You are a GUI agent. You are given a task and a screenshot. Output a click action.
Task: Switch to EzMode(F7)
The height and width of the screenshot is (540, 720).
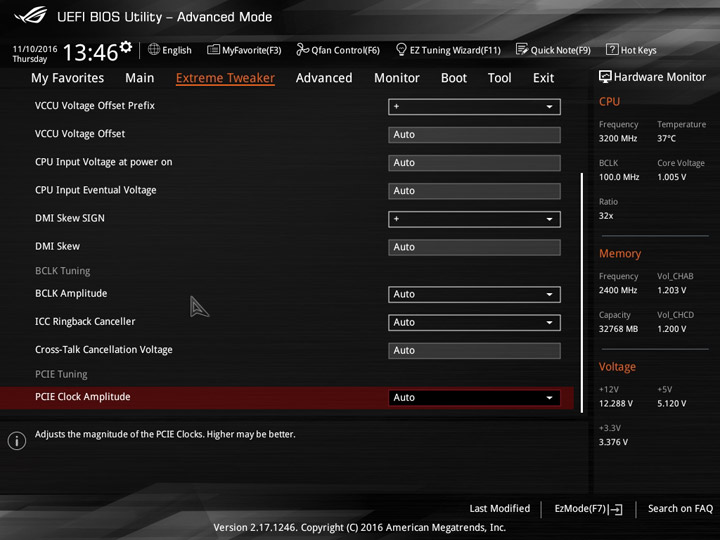[580, 509]
